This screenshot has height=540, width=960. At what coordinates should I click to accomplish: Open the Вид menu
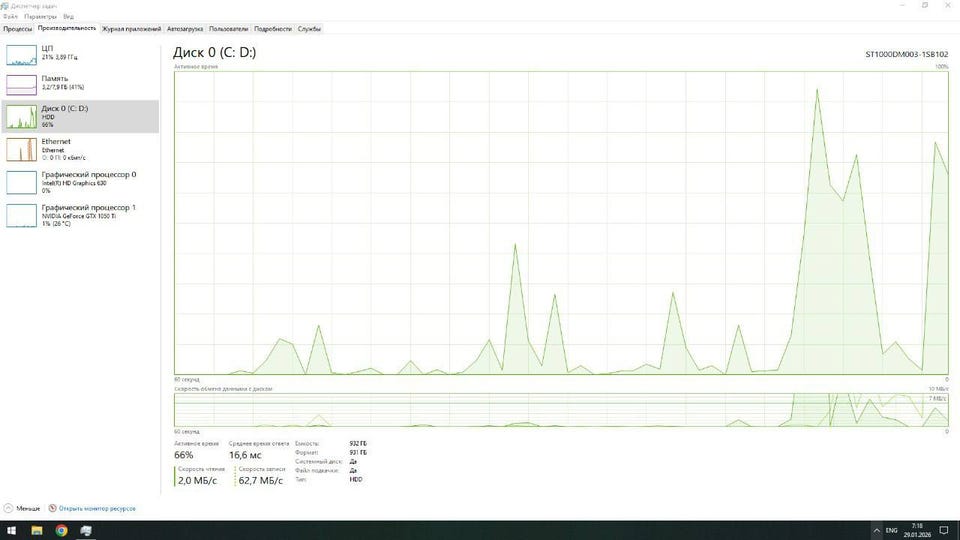69,17
